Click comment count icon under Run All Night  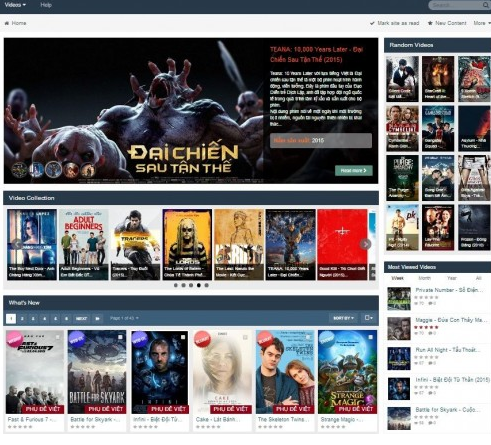point(430,363)
